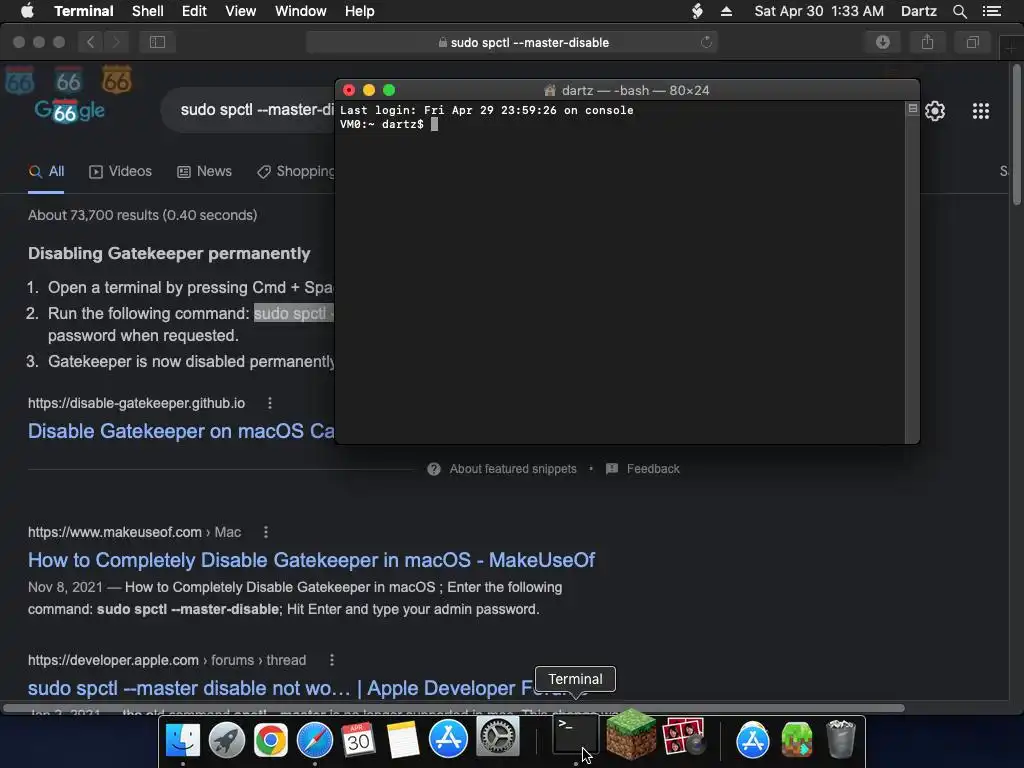This screenshot has width=1024, height=768.
Task: Open MakeUseOf Gatekeeper article link
Action: tap(312, 560)
